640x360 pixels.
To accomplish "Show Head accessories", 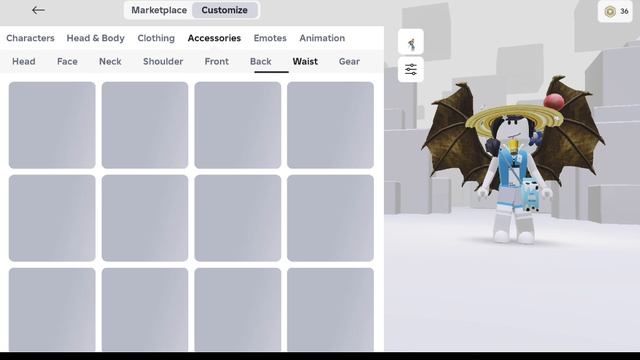I will [24, 61].
